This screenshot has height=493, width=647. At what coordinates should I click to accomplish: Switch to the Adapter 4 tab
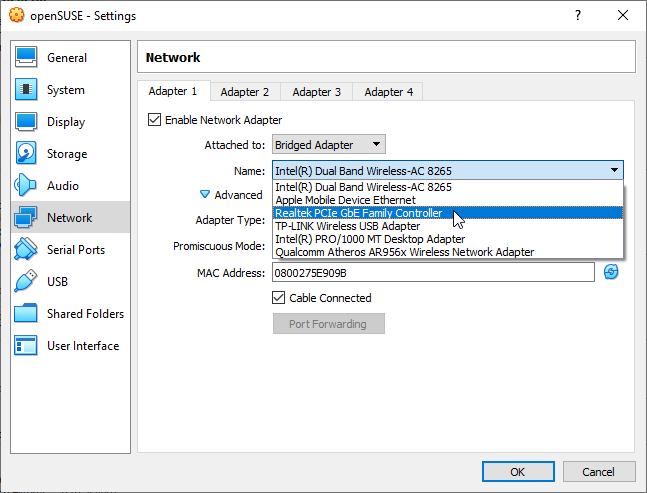(388, 92)
